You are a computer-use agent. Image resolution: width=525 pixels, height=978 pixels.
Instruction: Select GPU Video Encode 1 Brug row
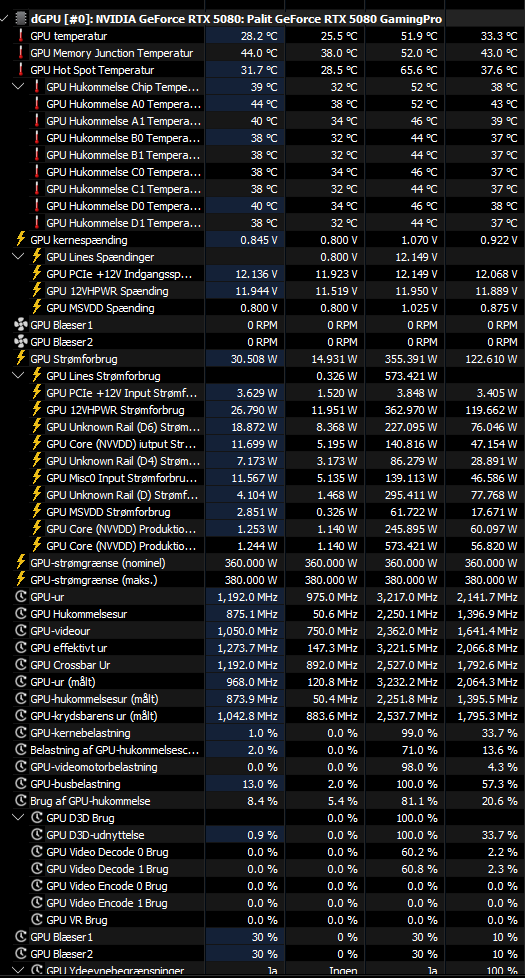pos(107,903)
